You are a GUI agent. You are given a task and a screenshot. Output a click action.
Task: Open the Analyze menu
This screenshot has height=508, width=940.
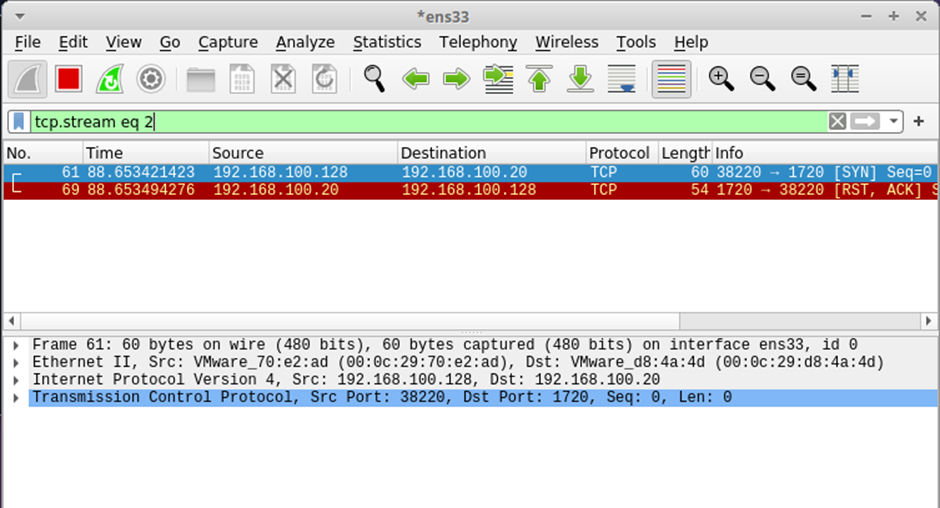[x=305, y=42]
